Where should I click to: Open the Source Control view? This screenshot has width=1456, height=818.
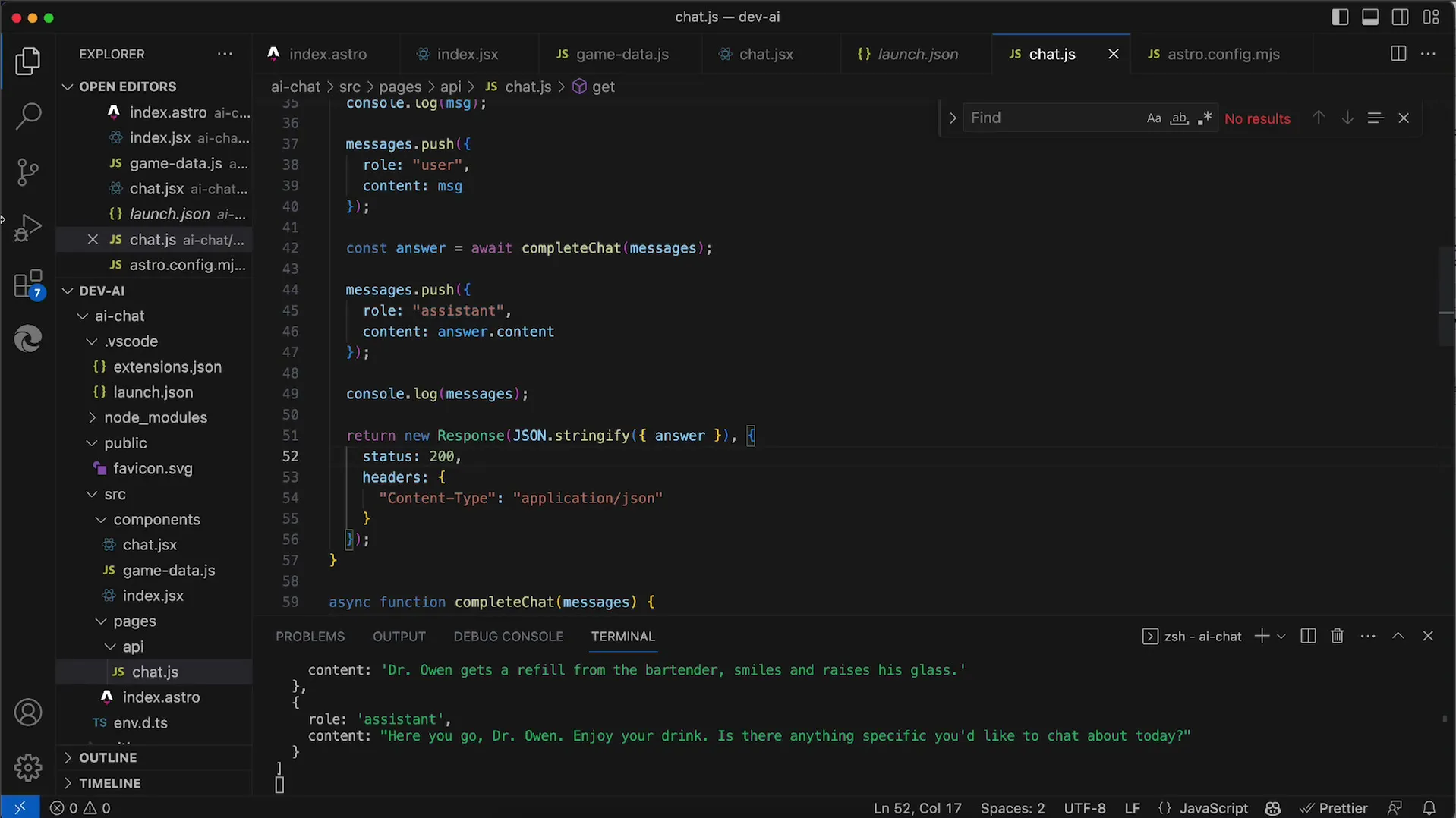pos(28,172)
